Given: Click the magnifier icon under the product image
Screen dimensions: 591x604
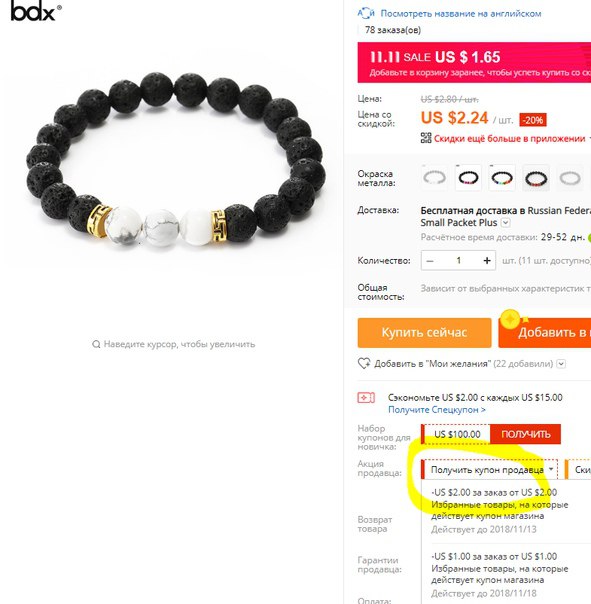Looking at the screenshot, I should tap(96, 344).
